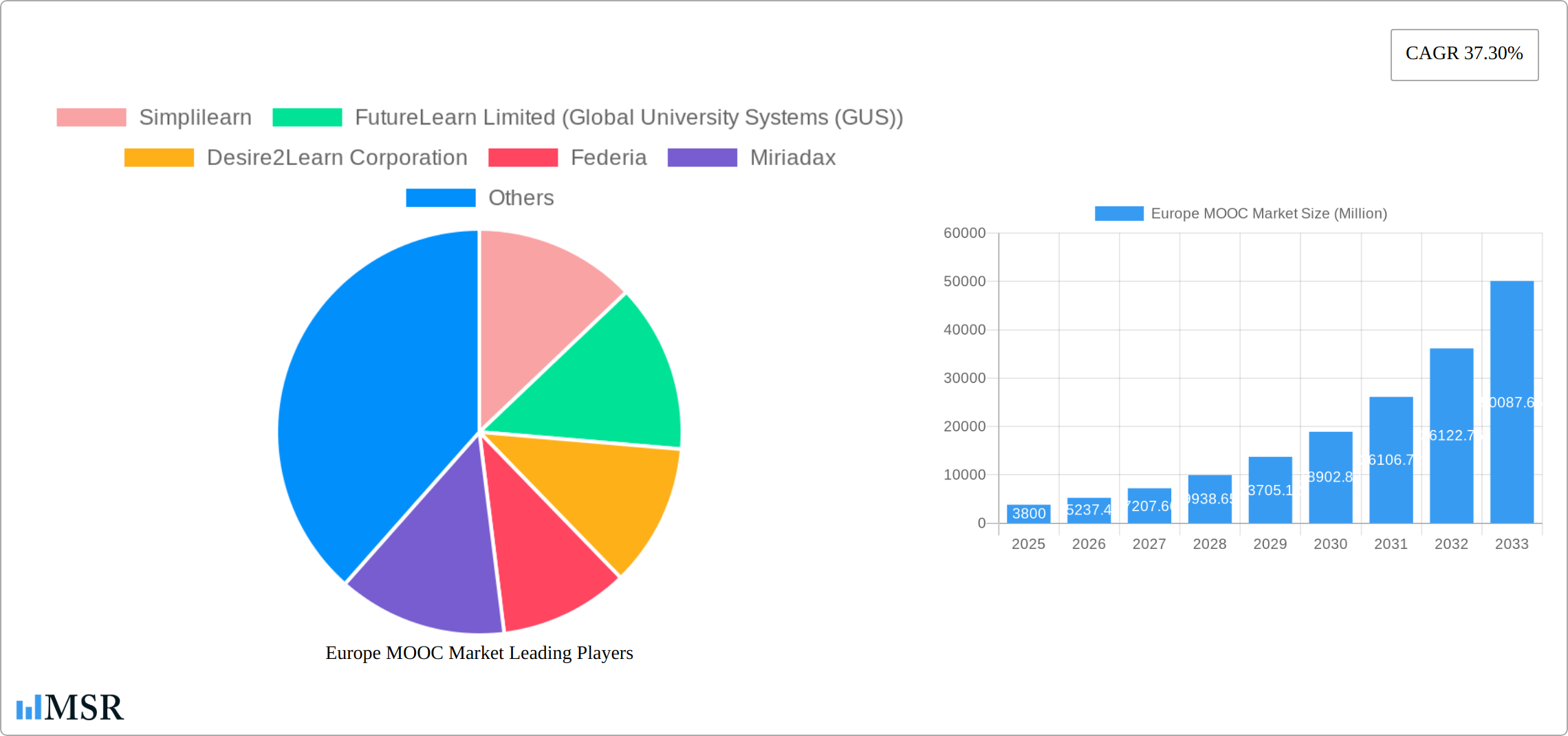Click the 30000 y-axis label
Image resolution: width=1568 pixels, height=736 pixels.
pyautogui.click(x=964, y=378)
